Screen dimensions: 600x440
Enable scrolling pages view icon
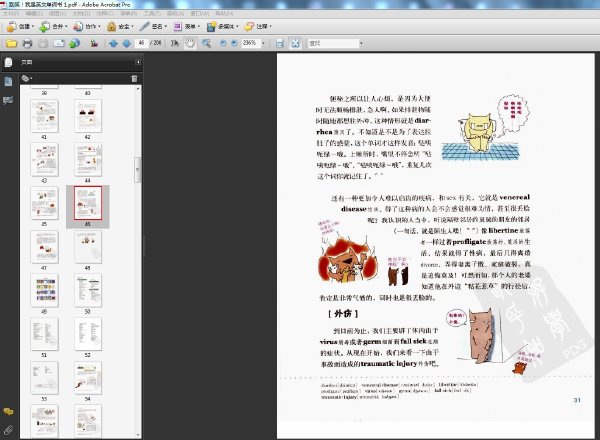tap(280, 43)
